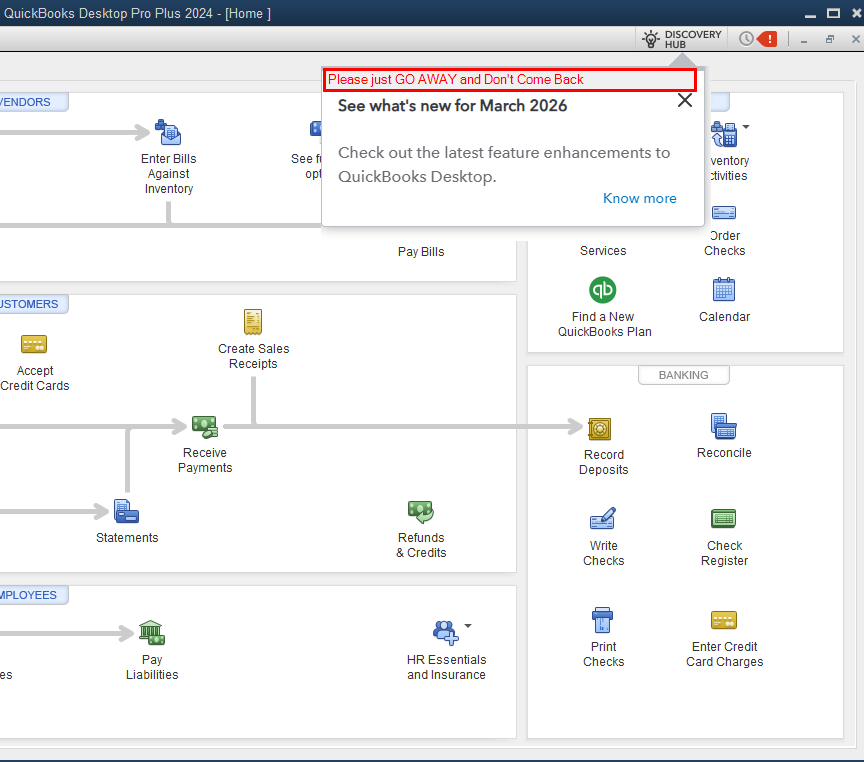This screenshot has height=762, width=864.
Task: Open Record Deposits icon
Action: (x=600, y=429)
